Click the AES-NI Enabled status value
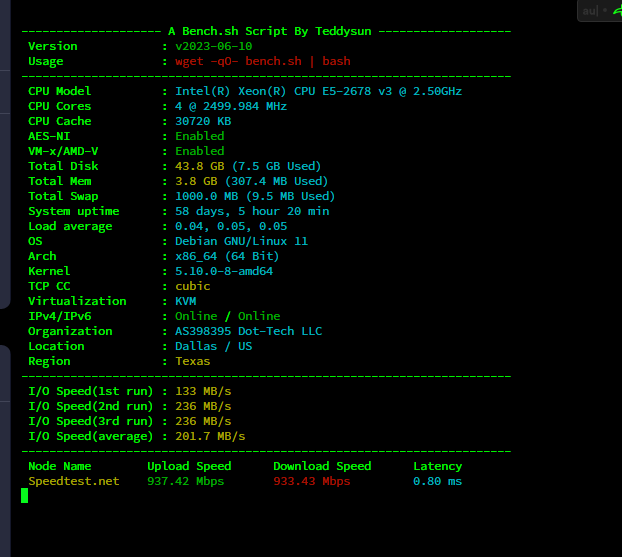 [x=199, y=136]
